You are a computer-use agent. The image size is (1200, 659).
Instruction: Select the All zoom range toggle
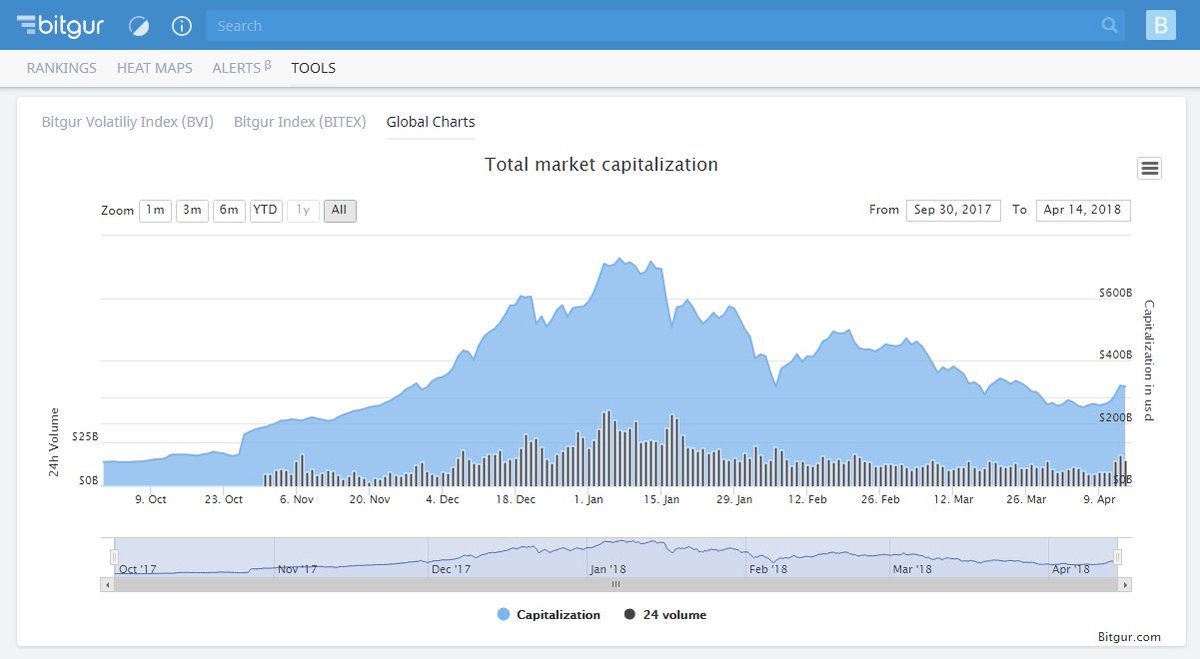click(339, 210)
